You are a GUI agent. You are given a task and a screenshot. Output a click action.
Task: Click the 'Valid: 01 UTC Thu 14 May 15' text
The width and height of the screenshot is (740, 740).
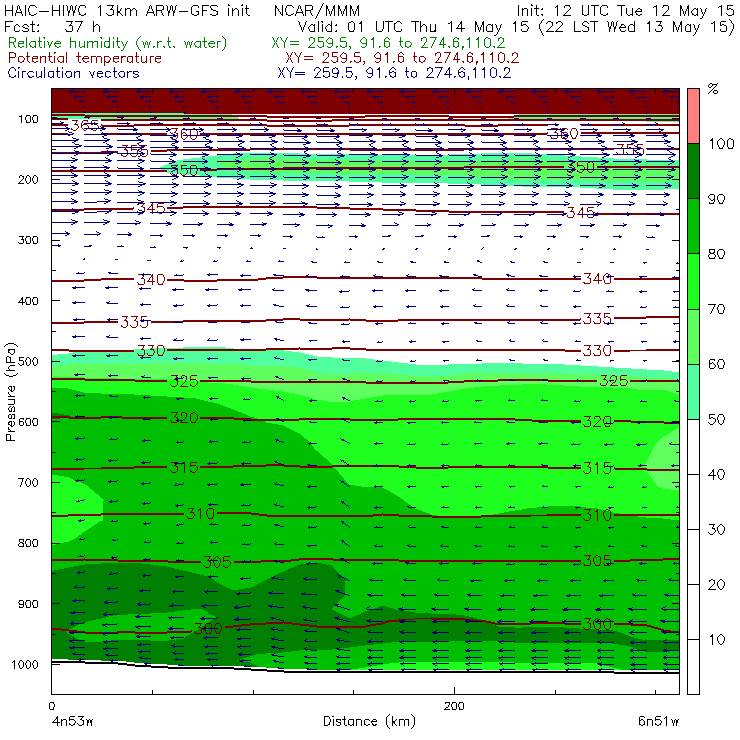coord(415,26)
